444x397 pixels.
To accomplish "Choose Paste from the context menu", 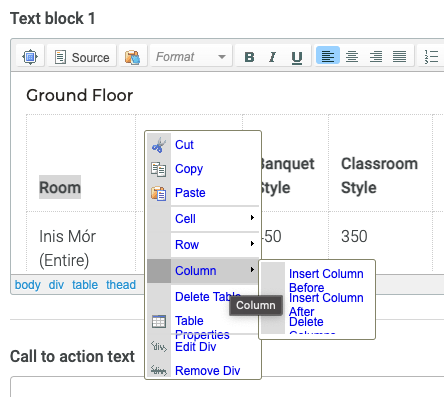I will coord(203,193).
